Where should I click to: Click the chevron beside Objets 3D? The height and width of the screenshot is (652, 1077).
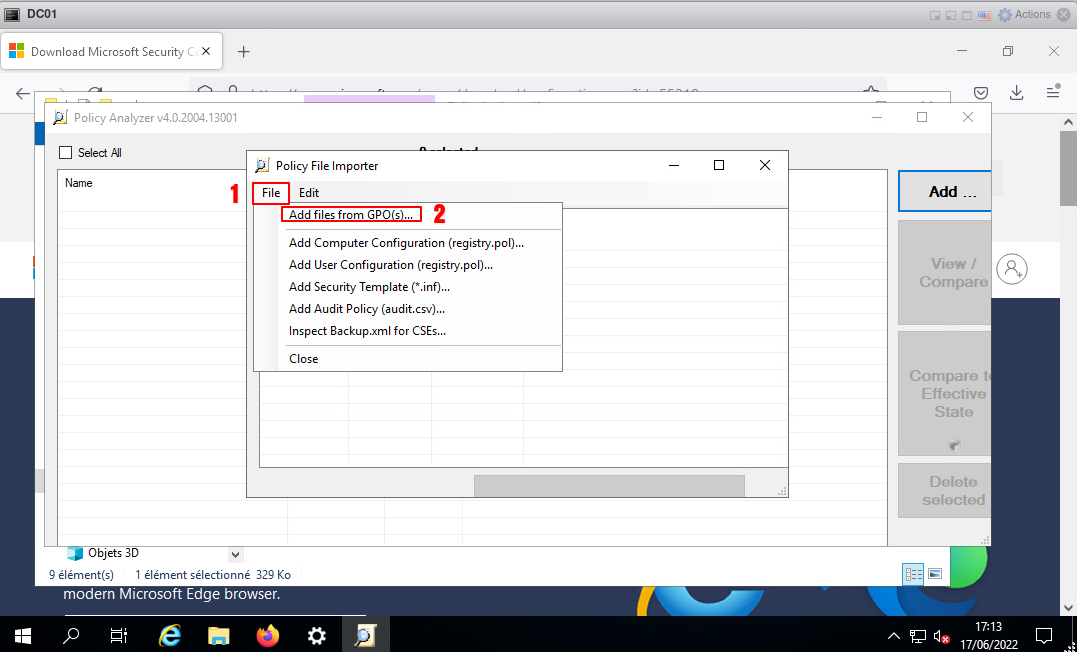click(x=235, y=554)
